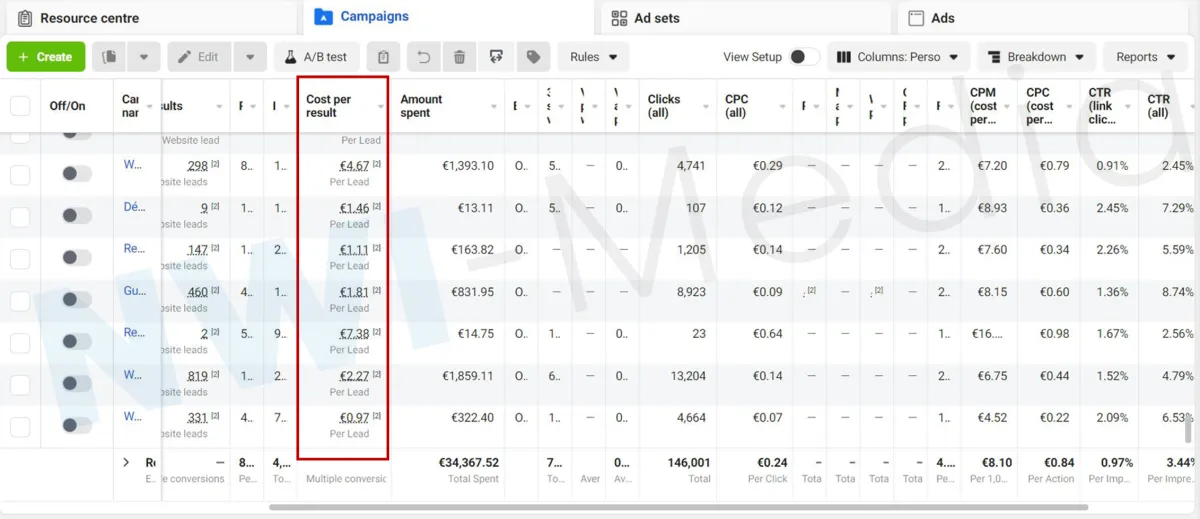Viewport: 1200px width, 519px height.
Task: Expand the totals row with the chevron
Action: click(x=126, y=462)
